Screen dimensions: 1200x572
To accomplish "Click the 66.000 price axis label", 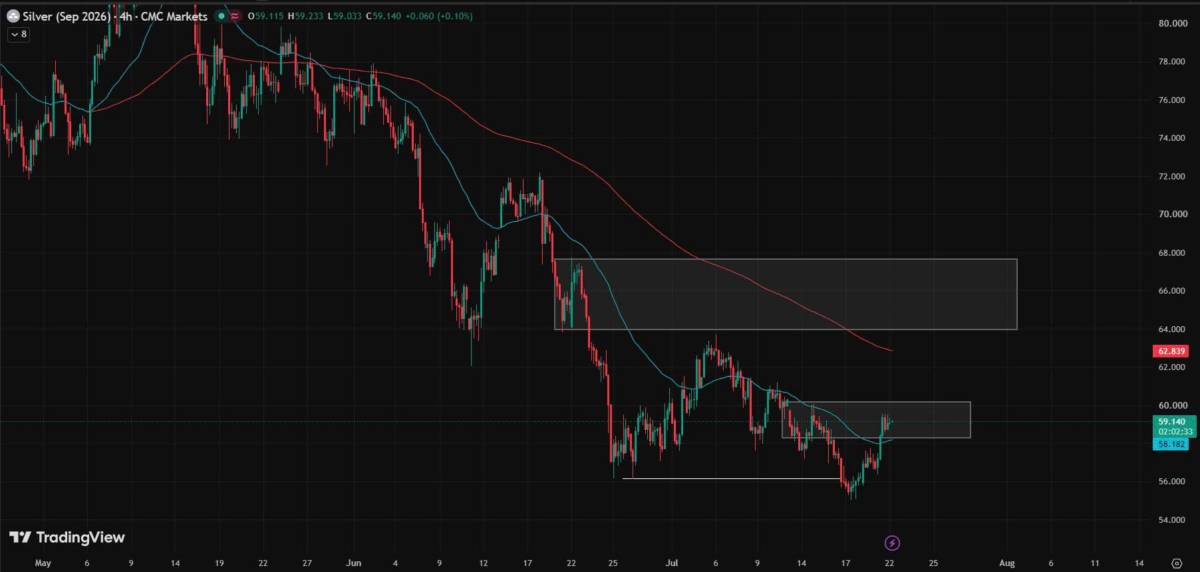I will 1172,290.
